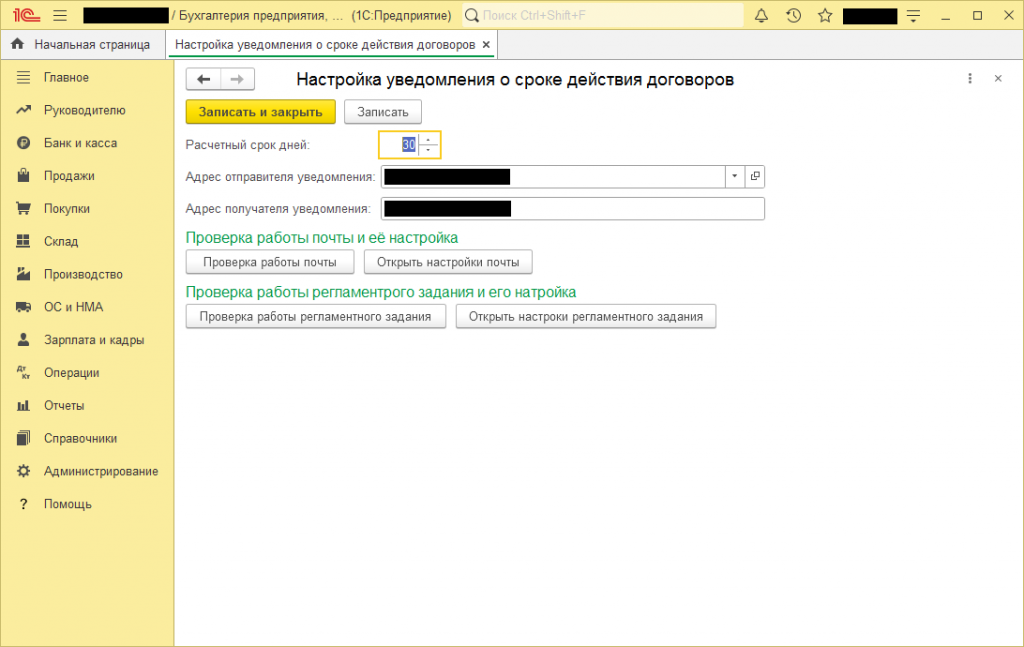Viewport: 1024px width, 647px height.
Task: Open Производство section
Action: 83,274
